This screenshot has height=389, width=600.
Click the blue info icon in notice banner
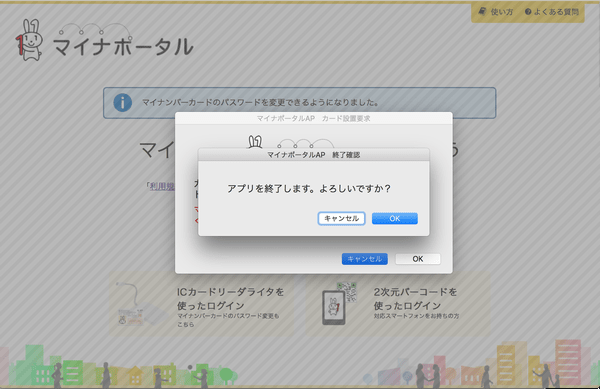[x=122, y=103]
